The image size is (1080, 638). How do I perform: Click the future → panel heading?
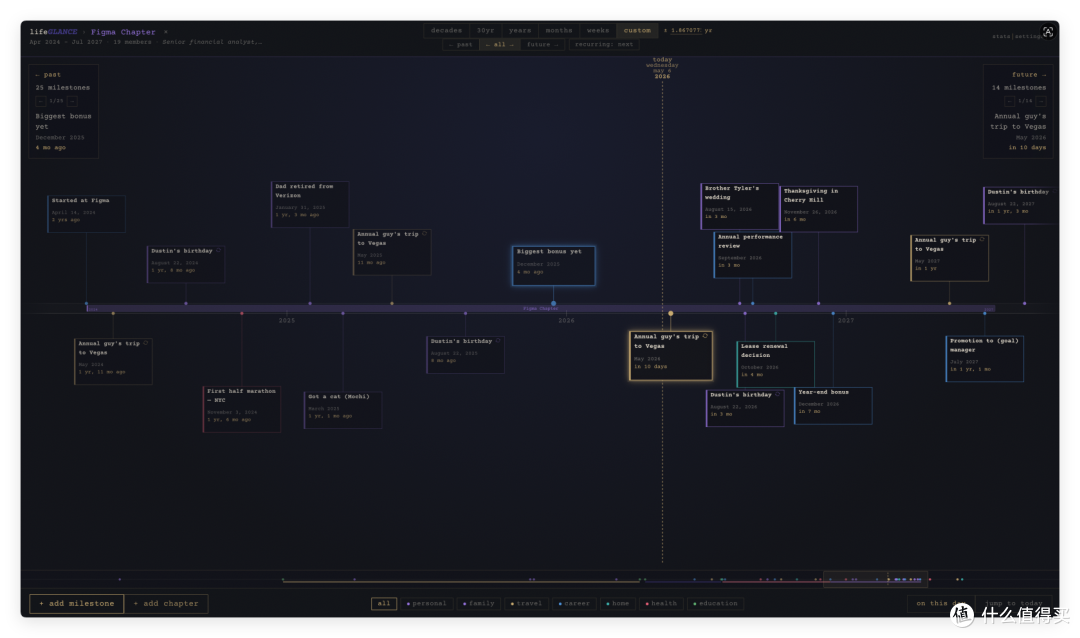[1029, 74]
